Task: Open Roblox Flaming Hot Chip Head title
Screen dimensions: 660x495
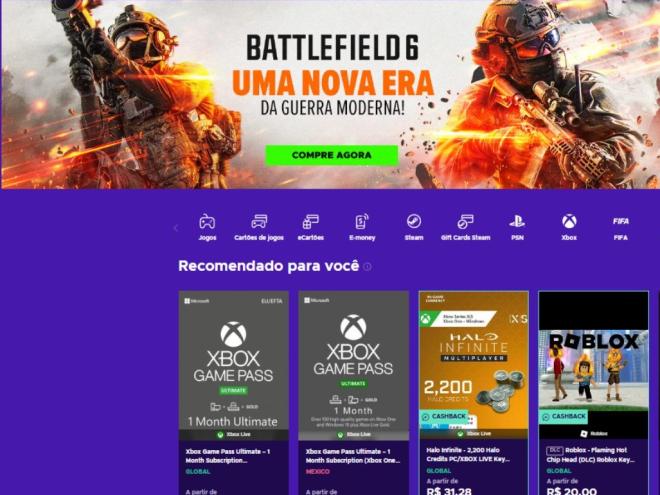Action: click(590, 455)
